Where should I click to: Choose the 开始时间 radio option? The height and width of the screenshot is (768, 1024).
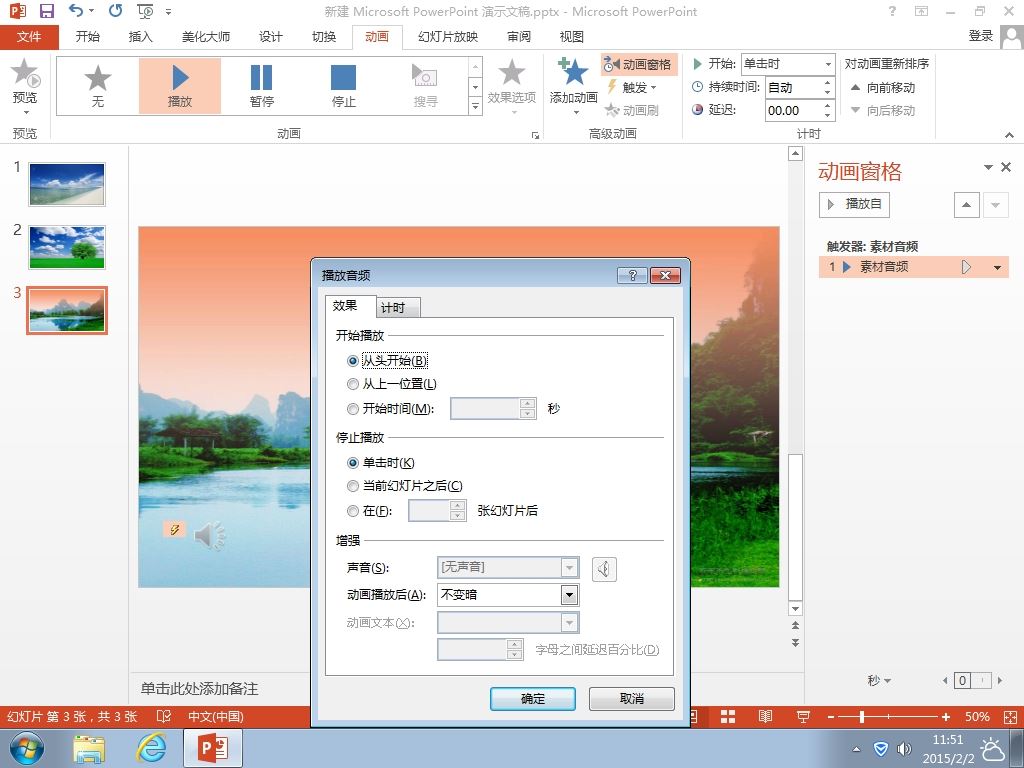[353, 409]
